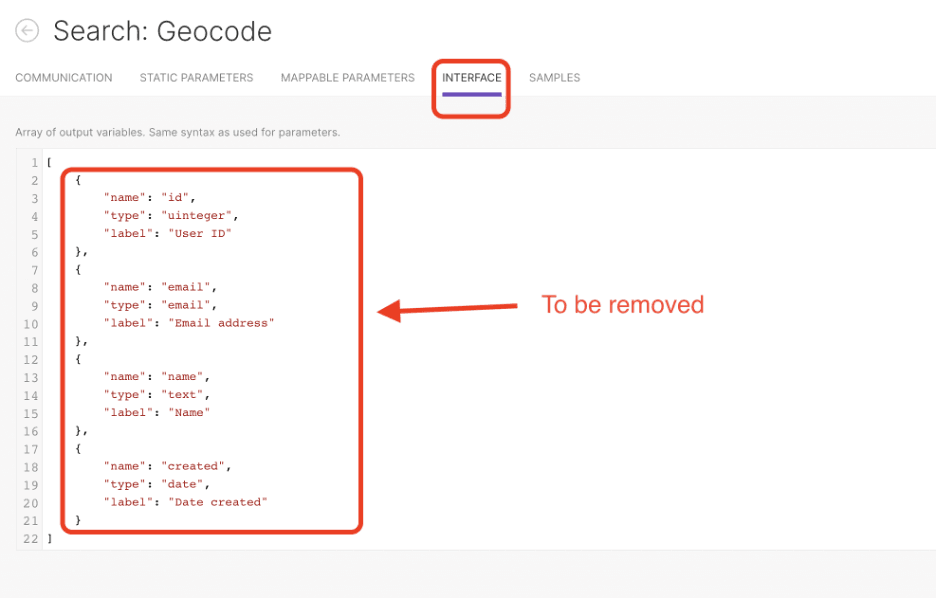
Task: Switch to the Communication tab
Action: [63, 77]
